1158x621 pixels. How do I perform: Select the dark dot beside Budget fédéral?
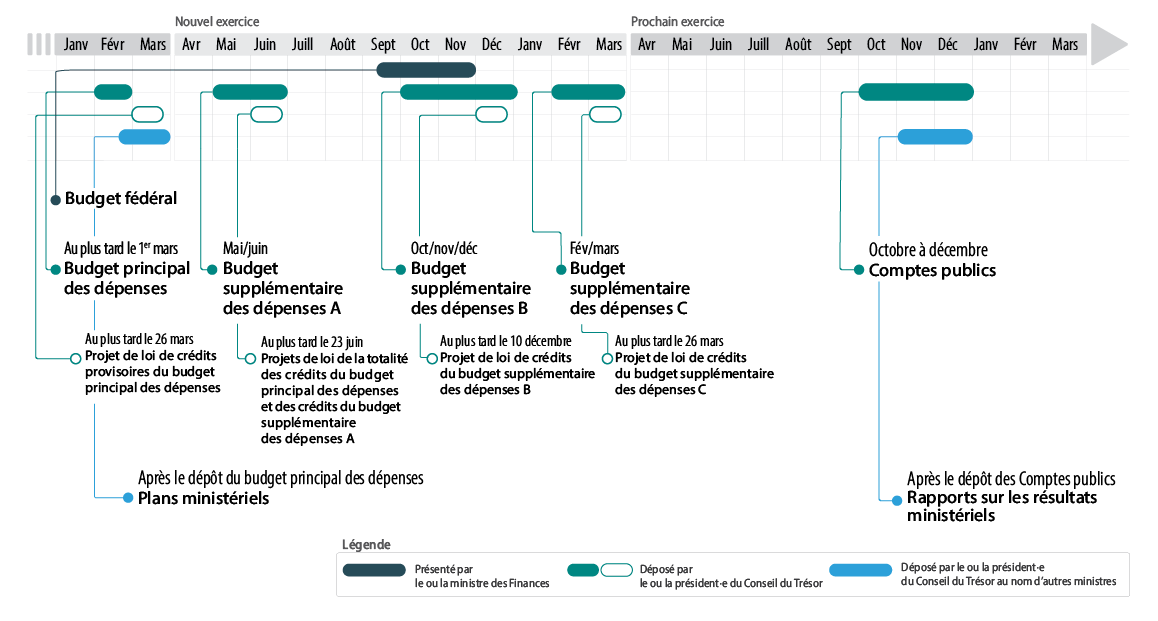click(56, 199)
